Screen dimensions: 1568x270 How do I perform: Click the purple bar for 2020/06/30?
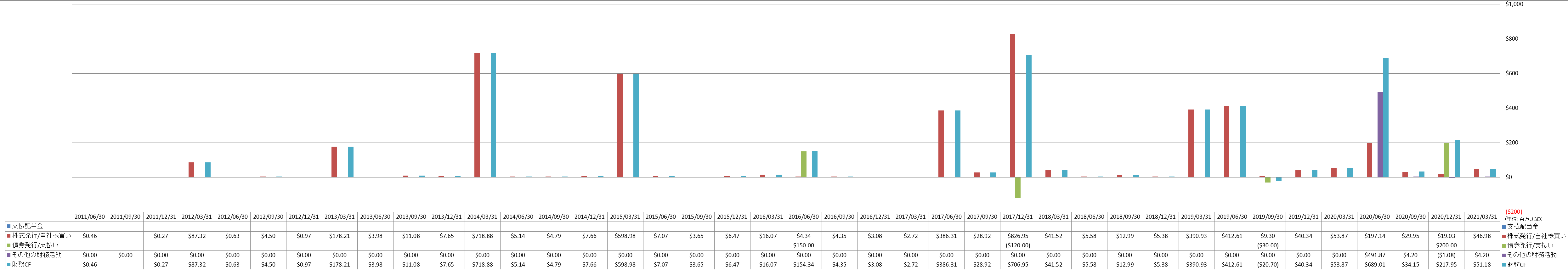point(1380,135)
